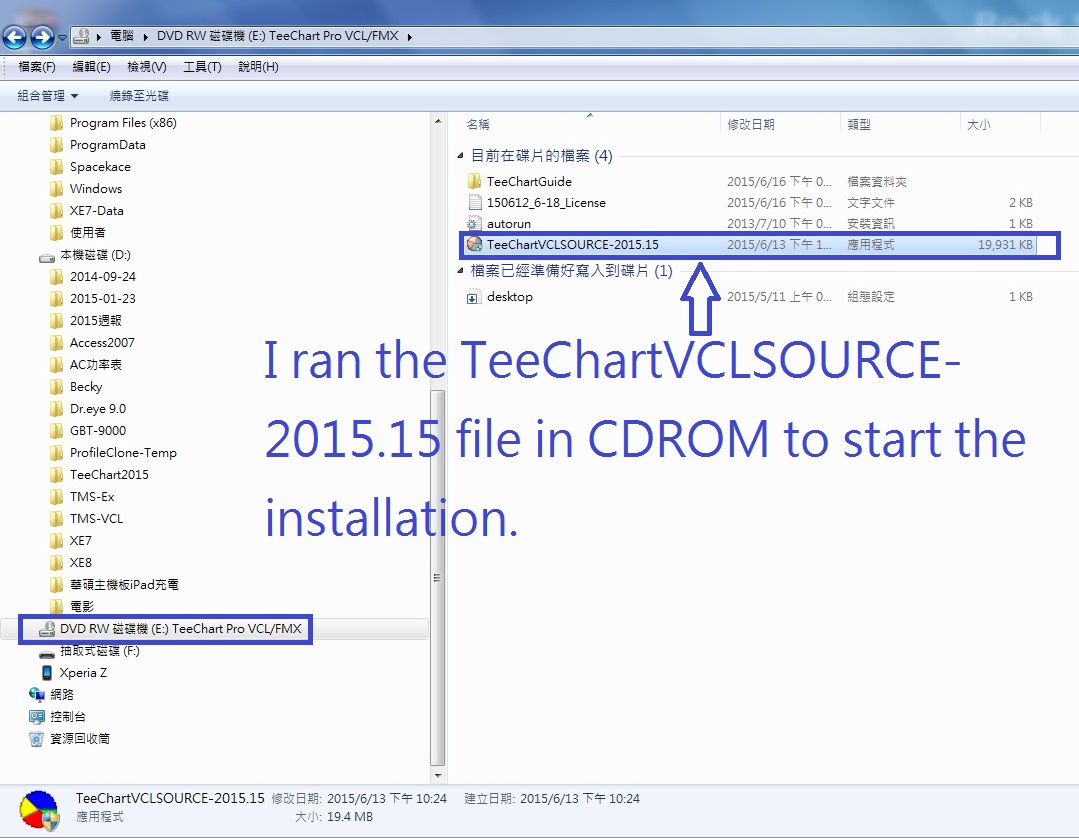
Task: Select Program Files (x86) folder in tree
Action: pyautogui.click(x=122, y=123)
